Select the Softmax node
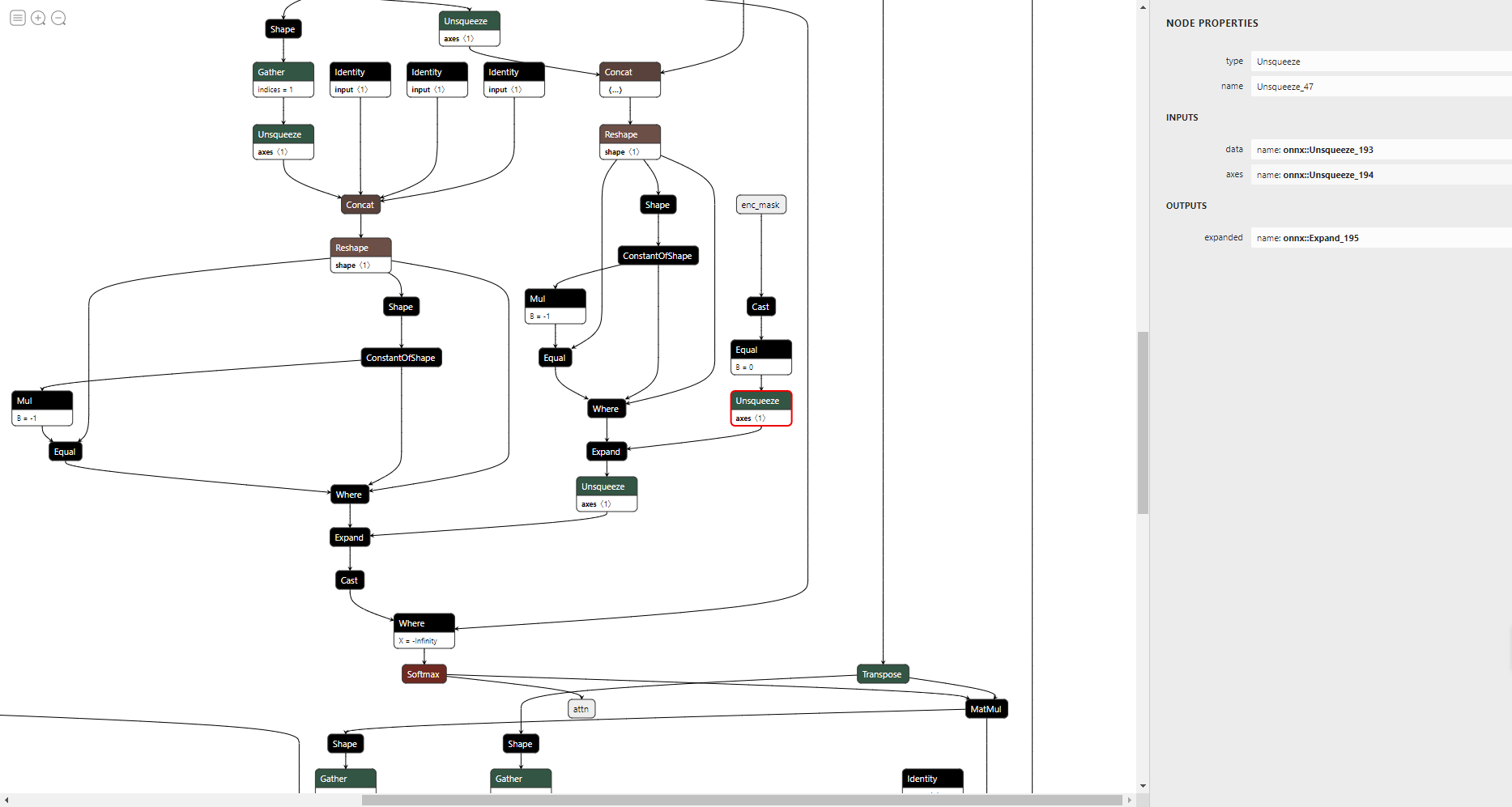1512x807 pixels. (424, 673)
